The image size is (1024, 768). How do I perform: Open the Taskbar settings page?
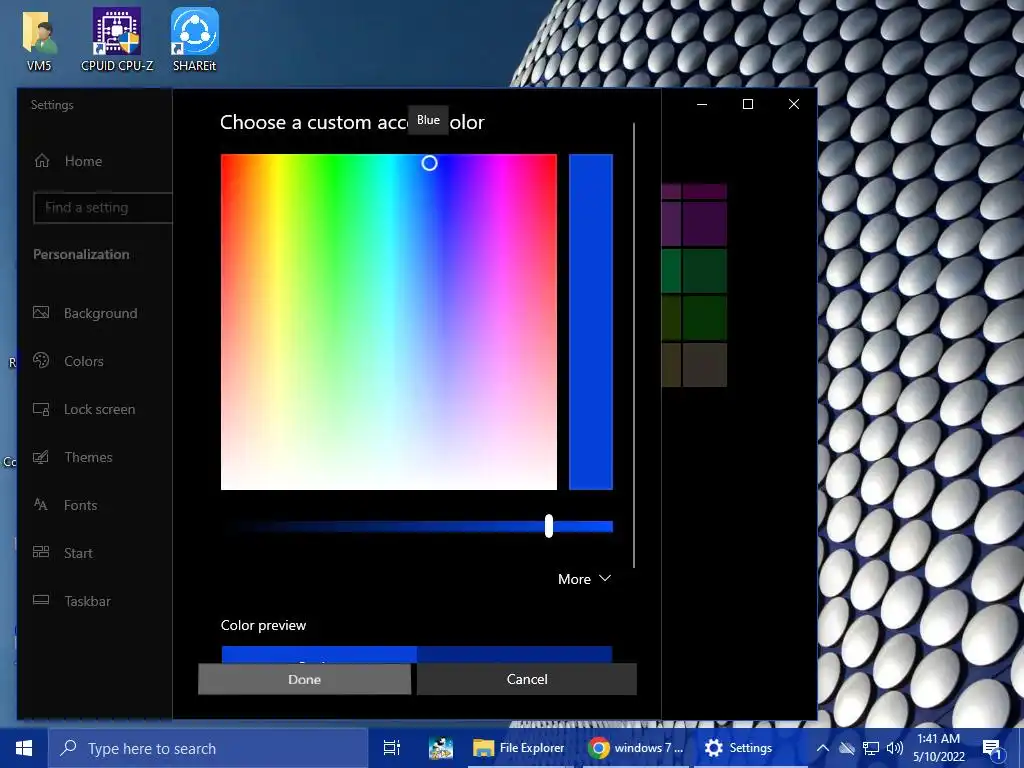[x=87, y=601]
